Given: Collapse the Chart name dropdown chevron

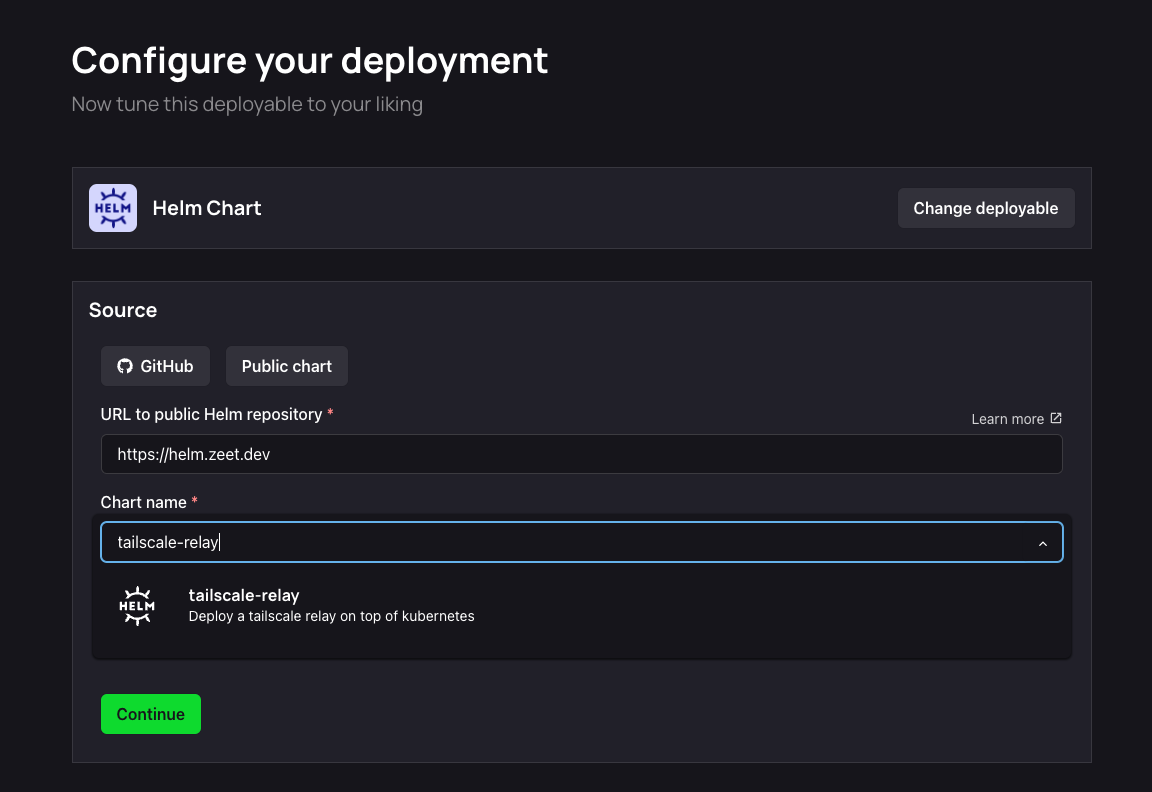Looking at the screenshot, I should 1043,544.
